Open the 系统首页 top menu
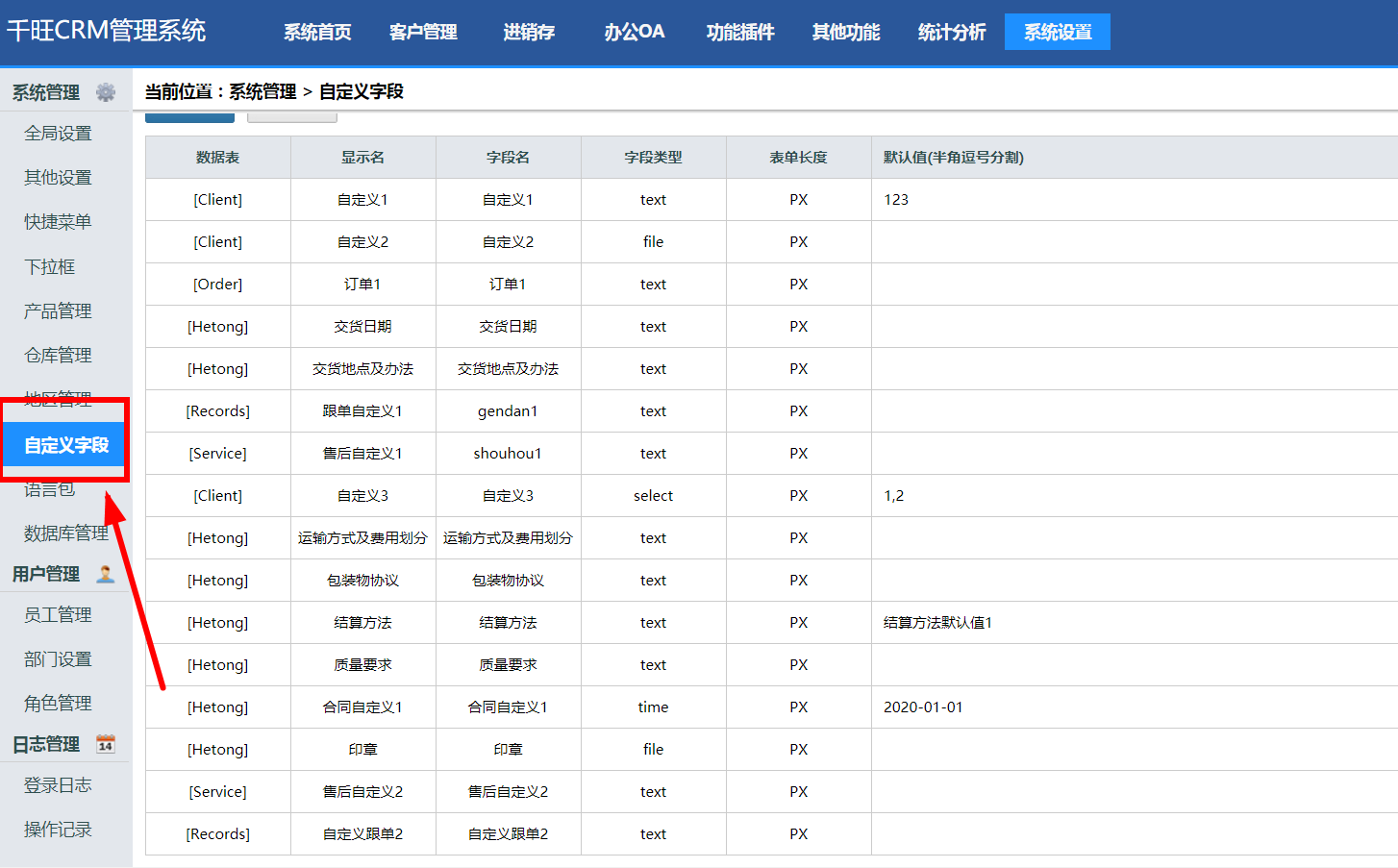This screenshot has height=868, width=1398. coord(317,32)
